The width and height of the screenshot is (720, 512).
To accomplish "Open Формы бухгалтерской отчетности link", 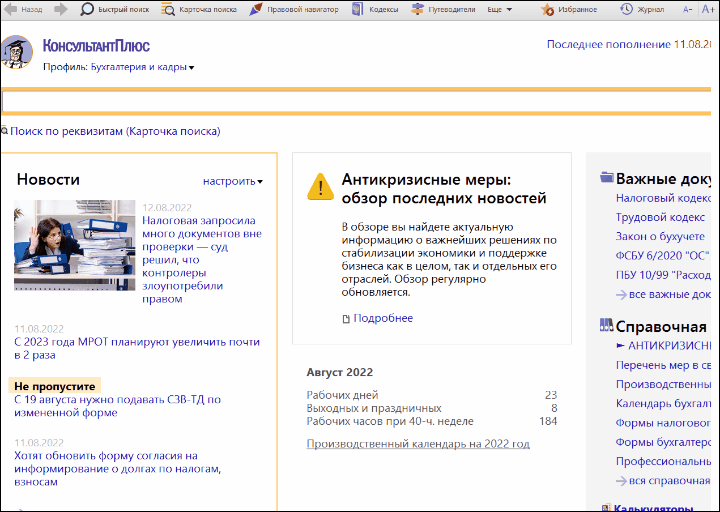I will [663, 442].
